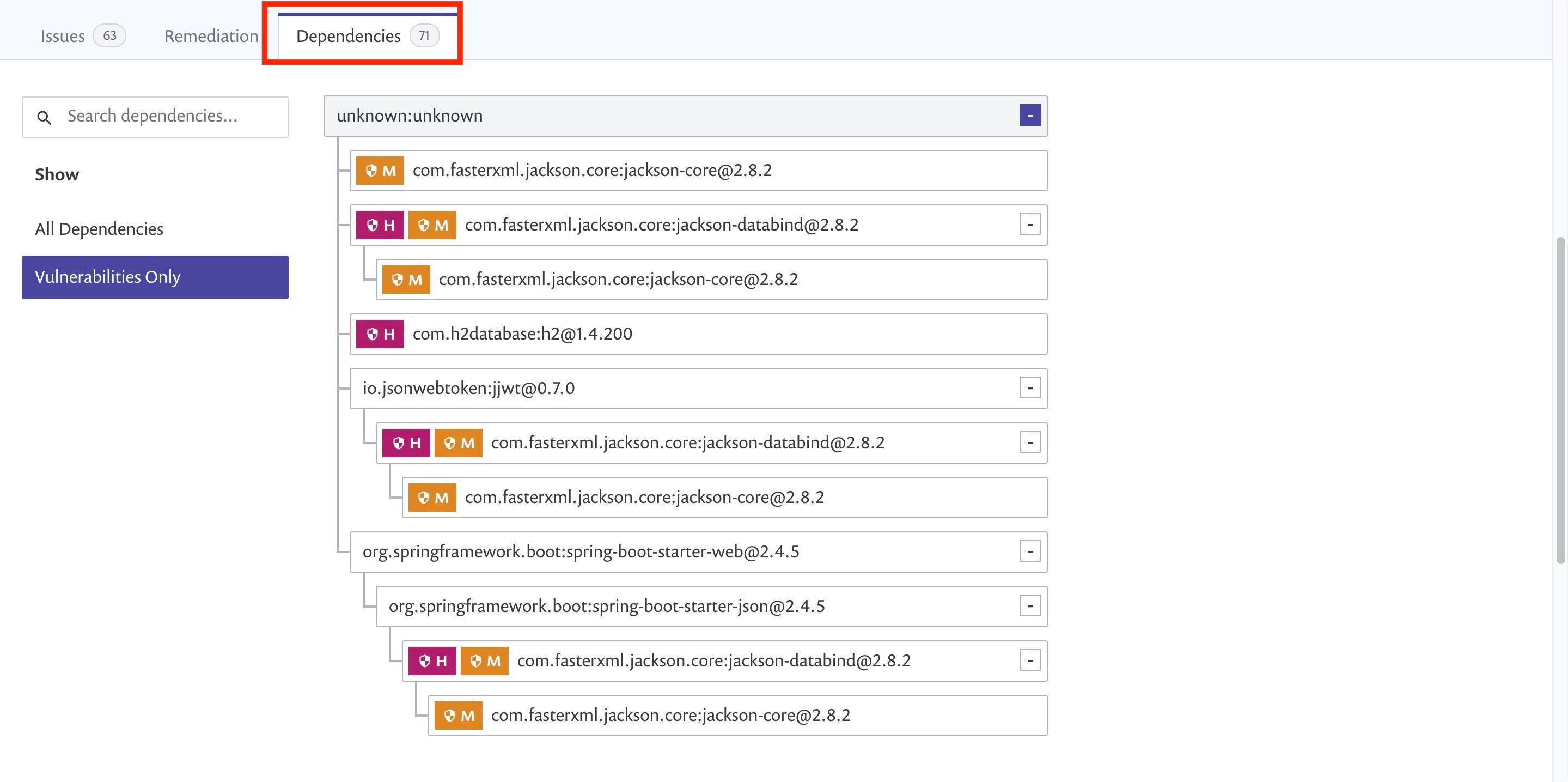The height and width of the screenshot is (782, 1568).
Task: Click the magnifier search icon
Action: [45, 118]
